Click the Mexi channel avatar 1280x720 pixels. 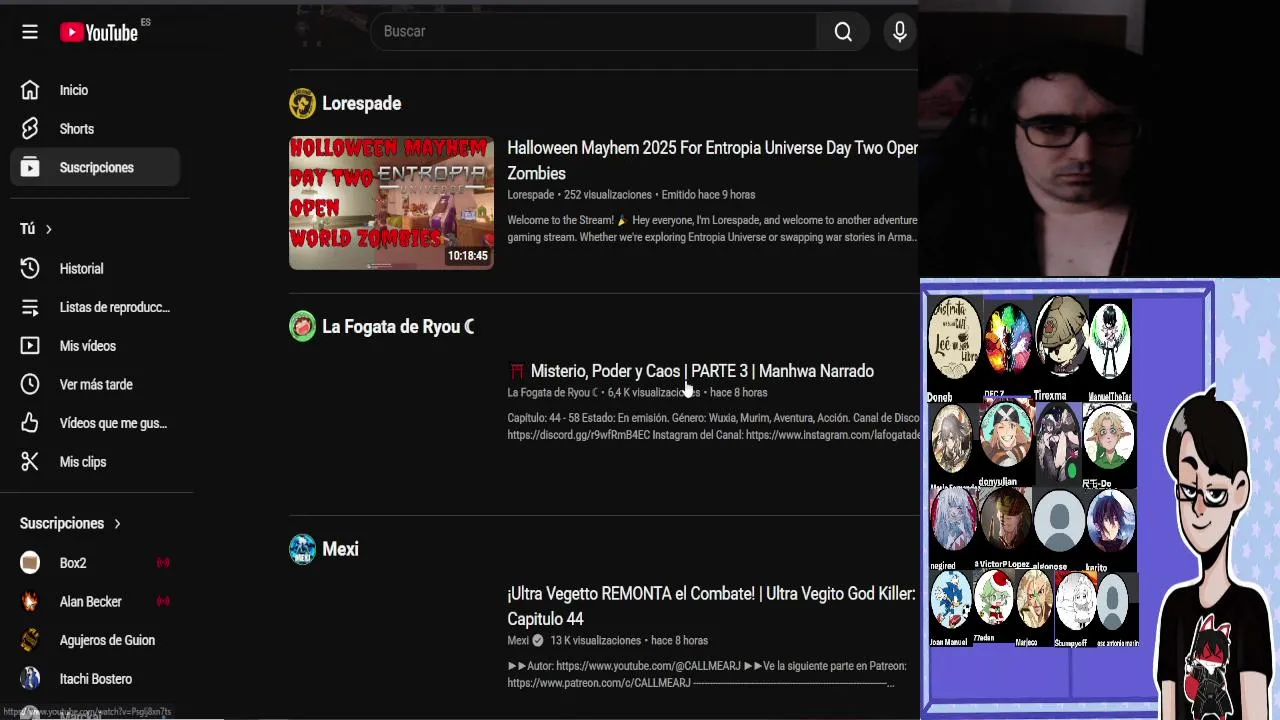click(302, 549)
